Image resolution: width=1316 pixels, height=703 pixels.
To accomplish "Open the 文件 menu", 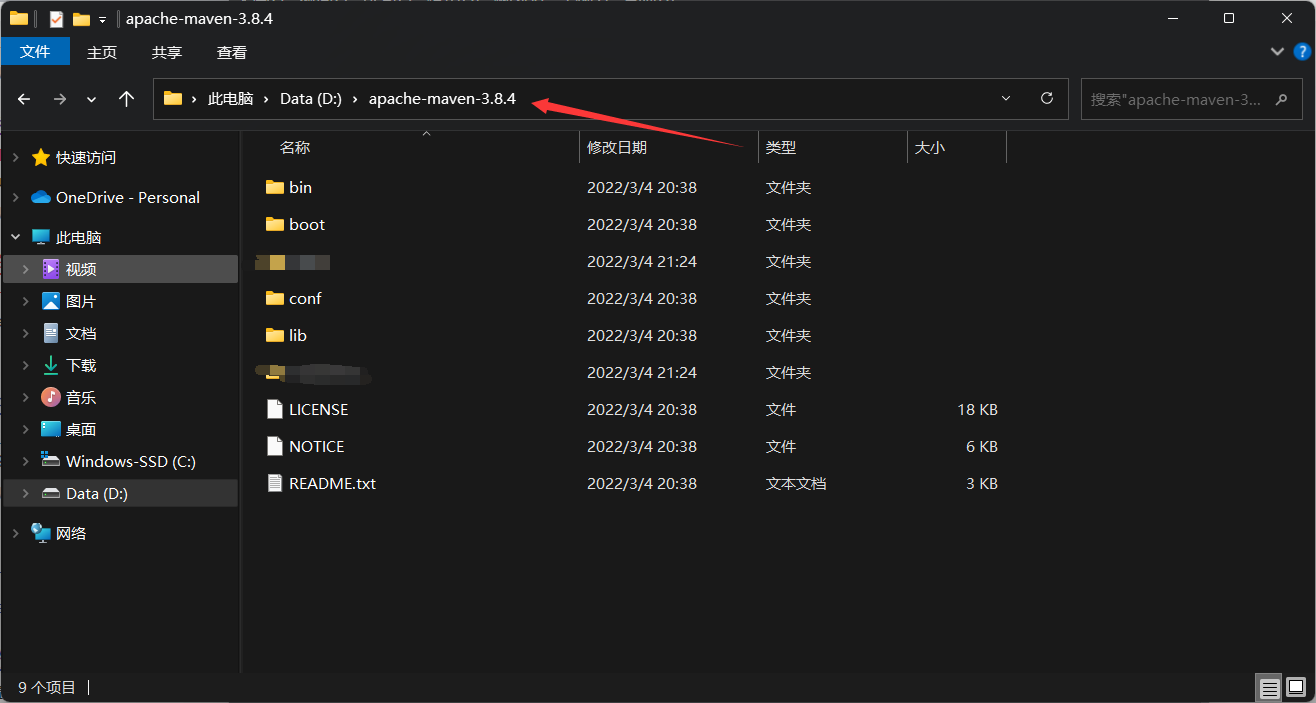I will click(35, 52).
